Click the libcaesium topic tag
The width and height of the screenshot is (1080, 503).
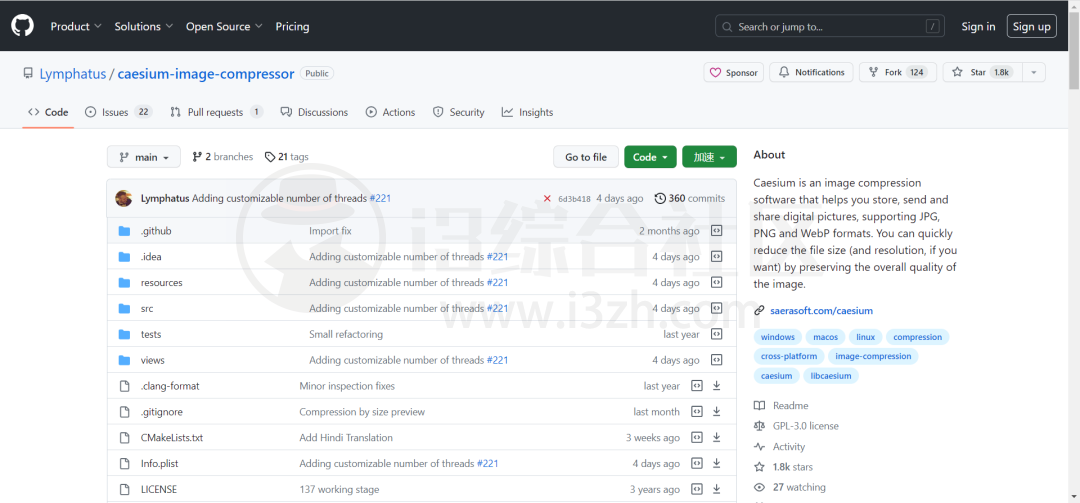click(831, 376)
